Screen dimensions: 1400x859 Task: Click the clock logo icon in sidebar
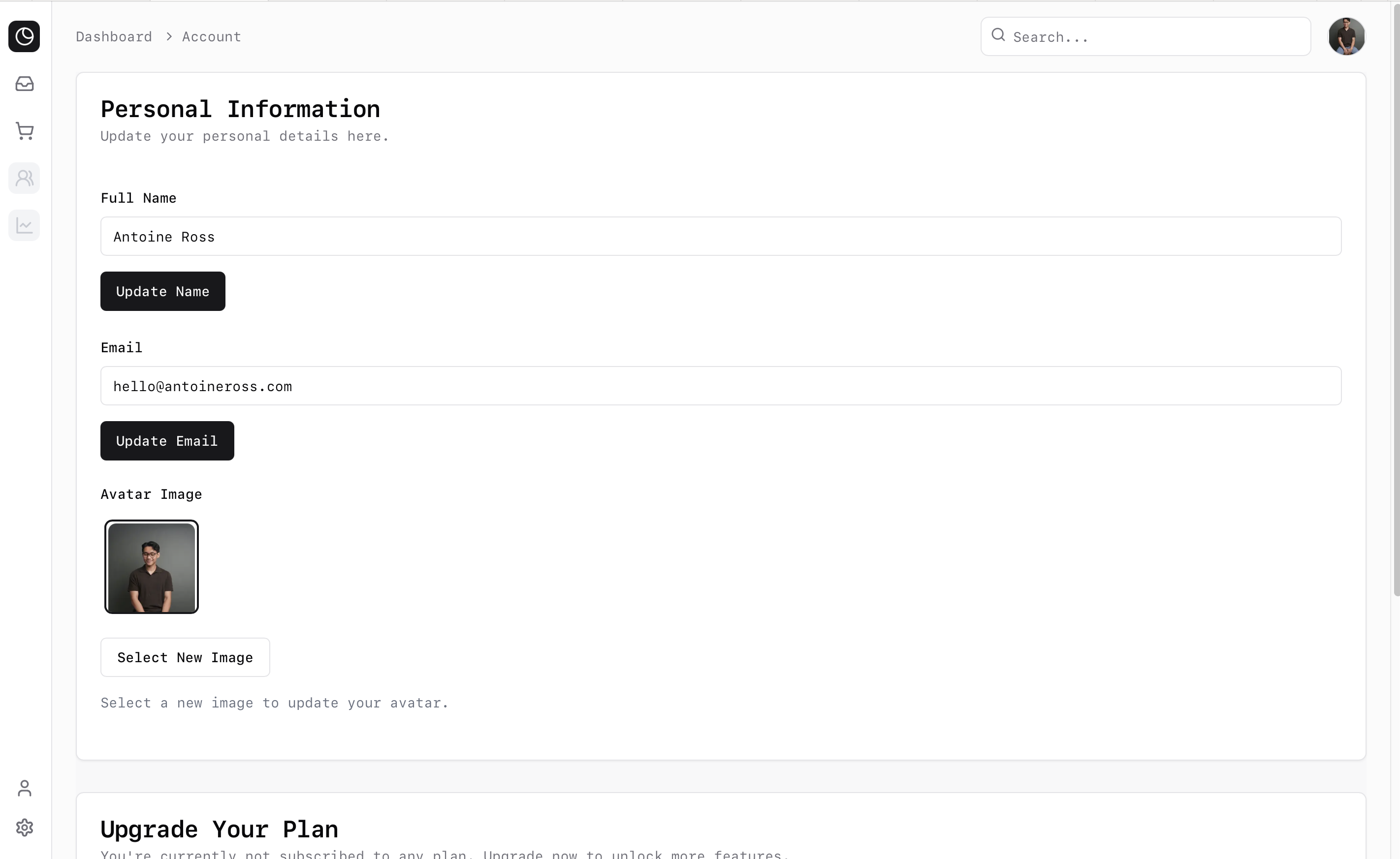[24, 36]
